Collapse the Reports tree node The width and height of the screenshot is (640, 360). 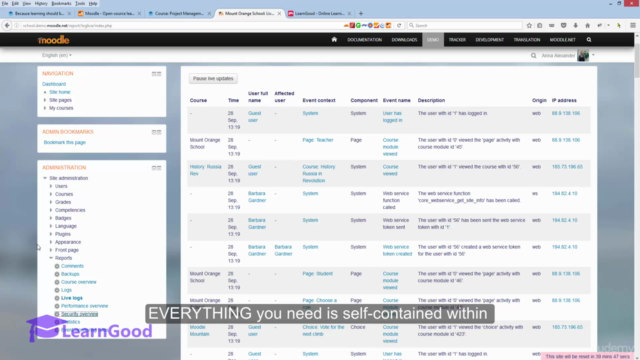(51, 258)
